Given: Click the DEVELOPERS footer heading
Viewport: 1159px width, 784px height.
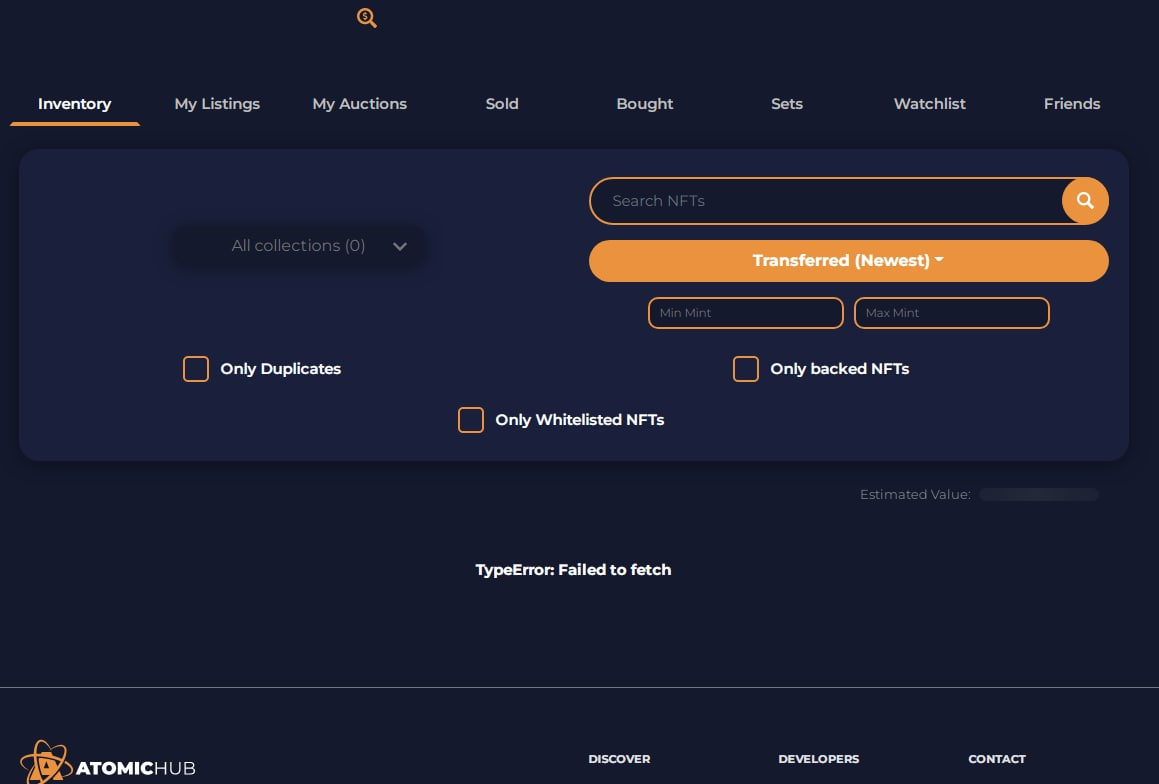Looking at the screenshot, I should 818,759.
